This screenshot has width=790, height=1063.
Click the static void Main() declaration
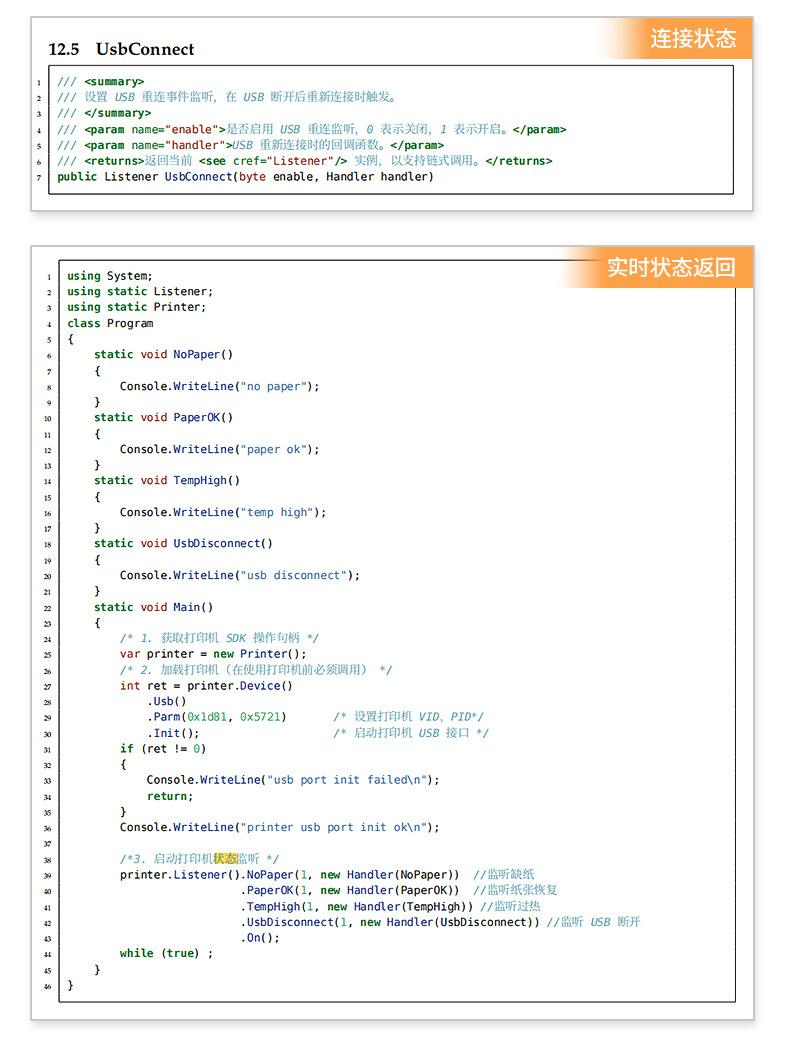pos(154,607)
